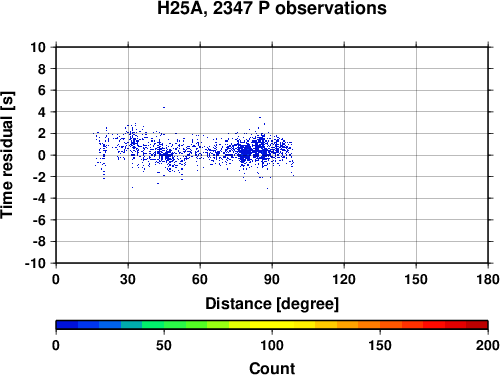Click the dark blue colorbar segment
The image size is (500, 375).
(67, 325)
